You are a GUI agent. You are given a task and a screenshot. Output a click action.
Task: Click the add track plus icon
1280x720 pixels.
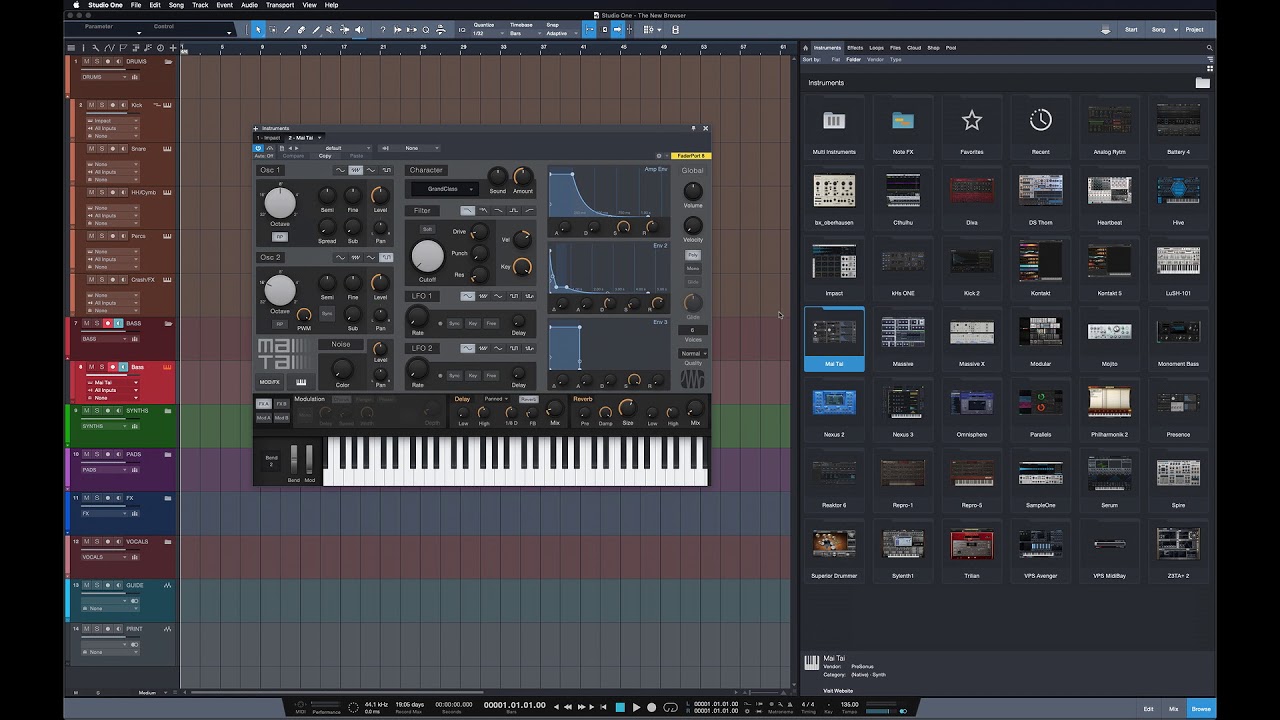pos(172,47)
